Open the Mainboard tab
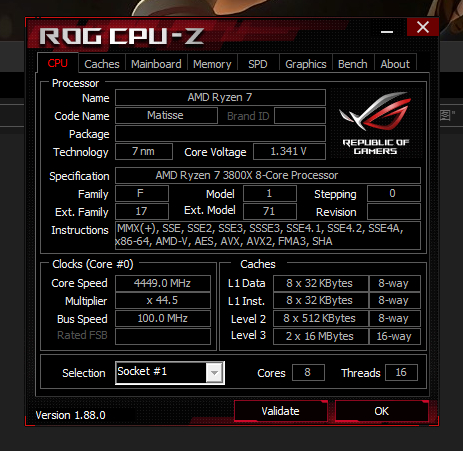The image size is (463, 451). pyautogui.click(x=156, y=64)
